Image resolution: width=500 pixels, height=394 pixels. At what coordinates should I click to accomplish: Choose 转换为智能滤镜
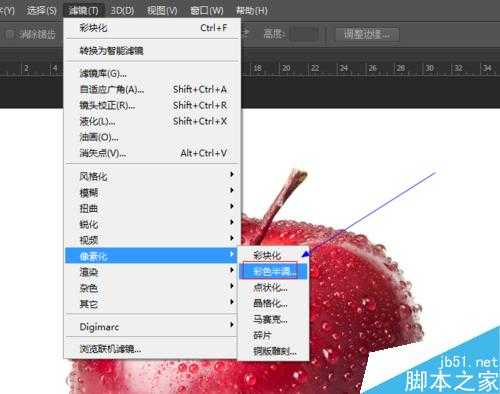[x=152, y=51]
